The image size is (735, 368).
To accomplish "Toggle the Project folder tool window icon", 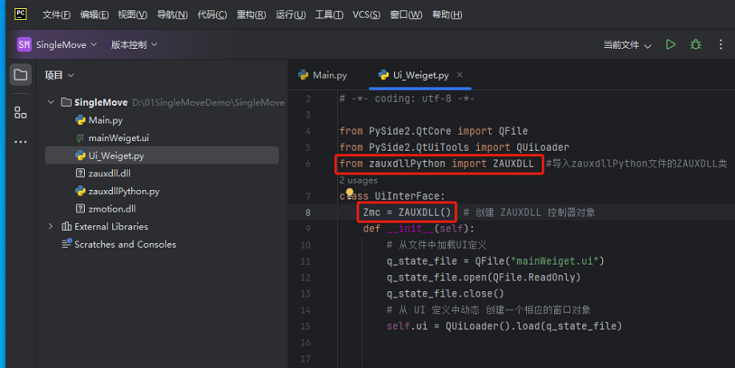I will [x=21, y=75].
